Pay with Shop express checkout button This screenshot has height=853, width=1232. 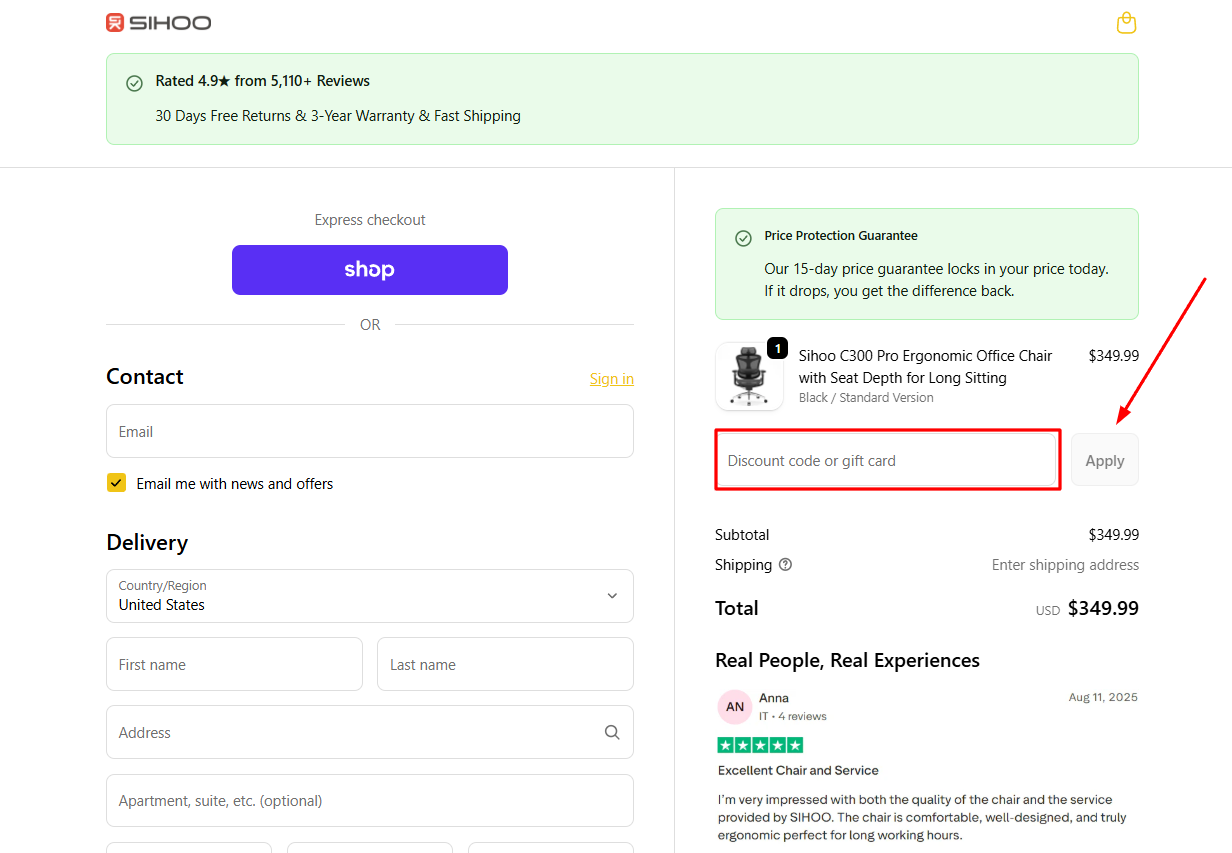pyautogui.click(x=370, y=270)
